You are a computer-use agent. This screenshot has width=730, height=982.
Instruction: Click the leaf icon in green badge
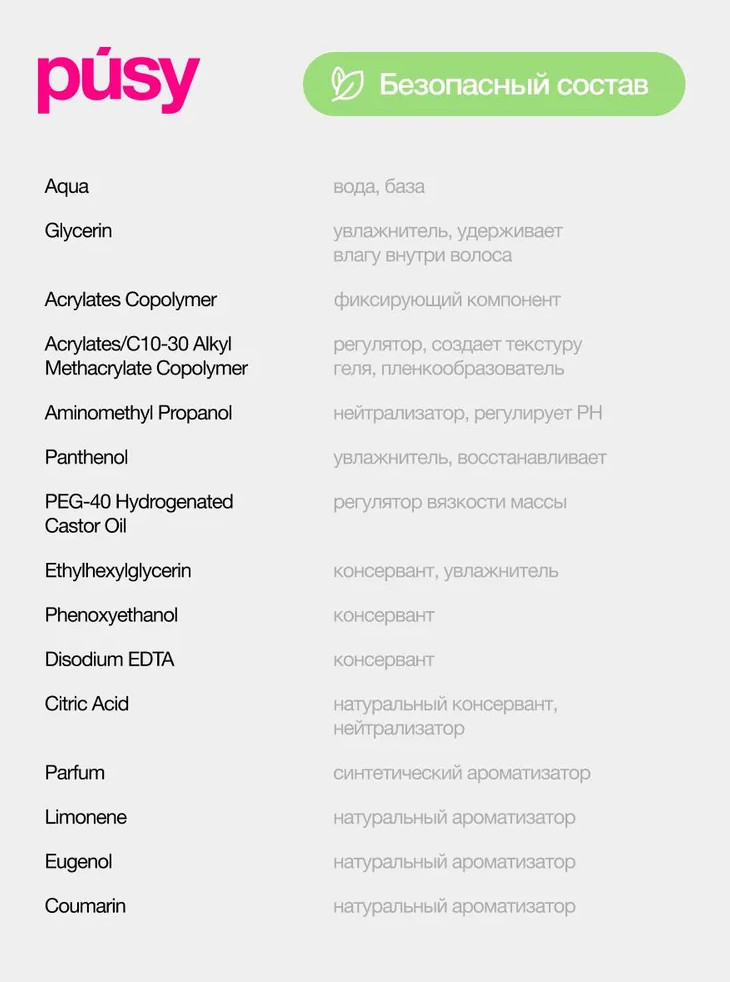(348, 84)
